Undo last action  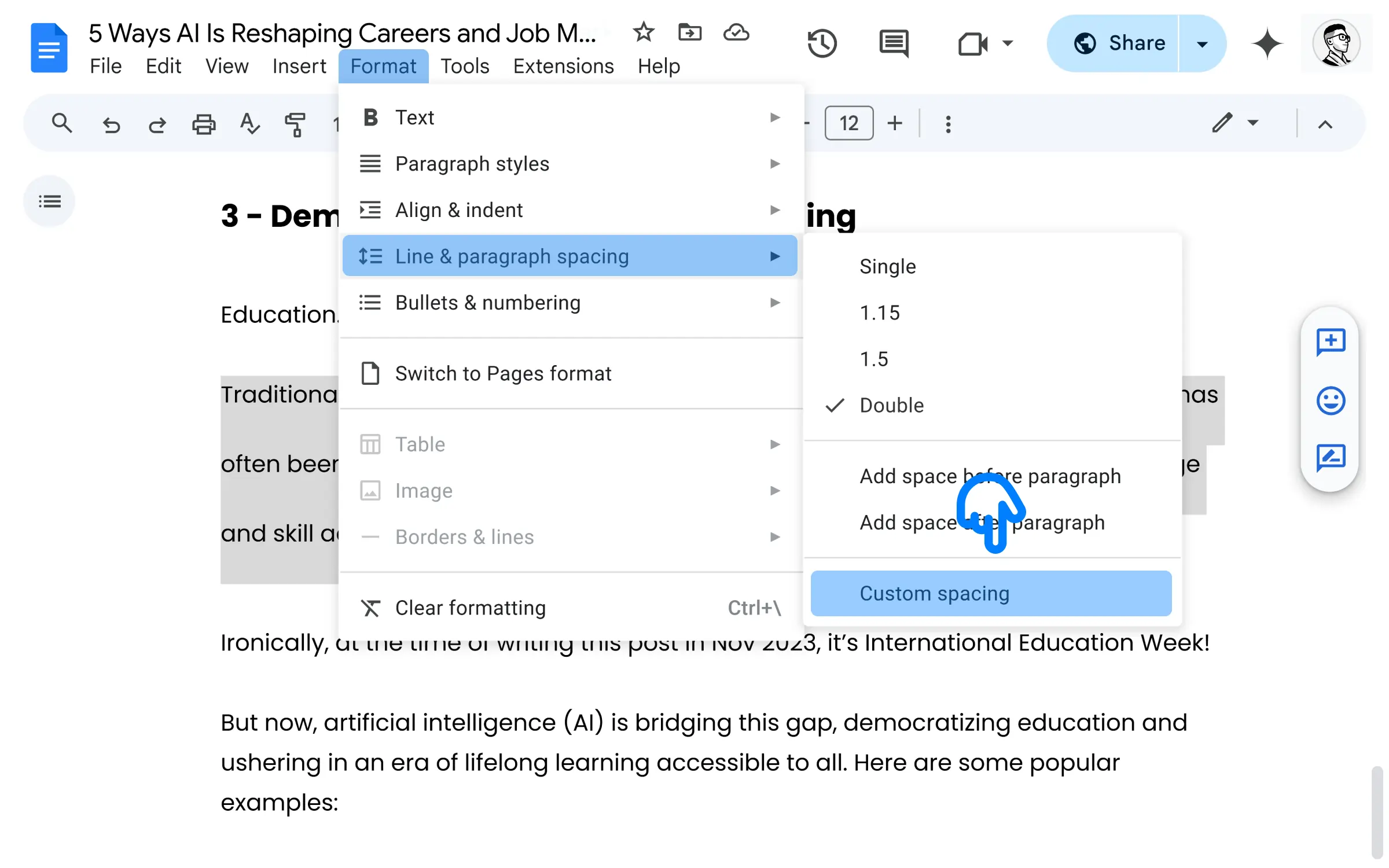click(111, 124)
